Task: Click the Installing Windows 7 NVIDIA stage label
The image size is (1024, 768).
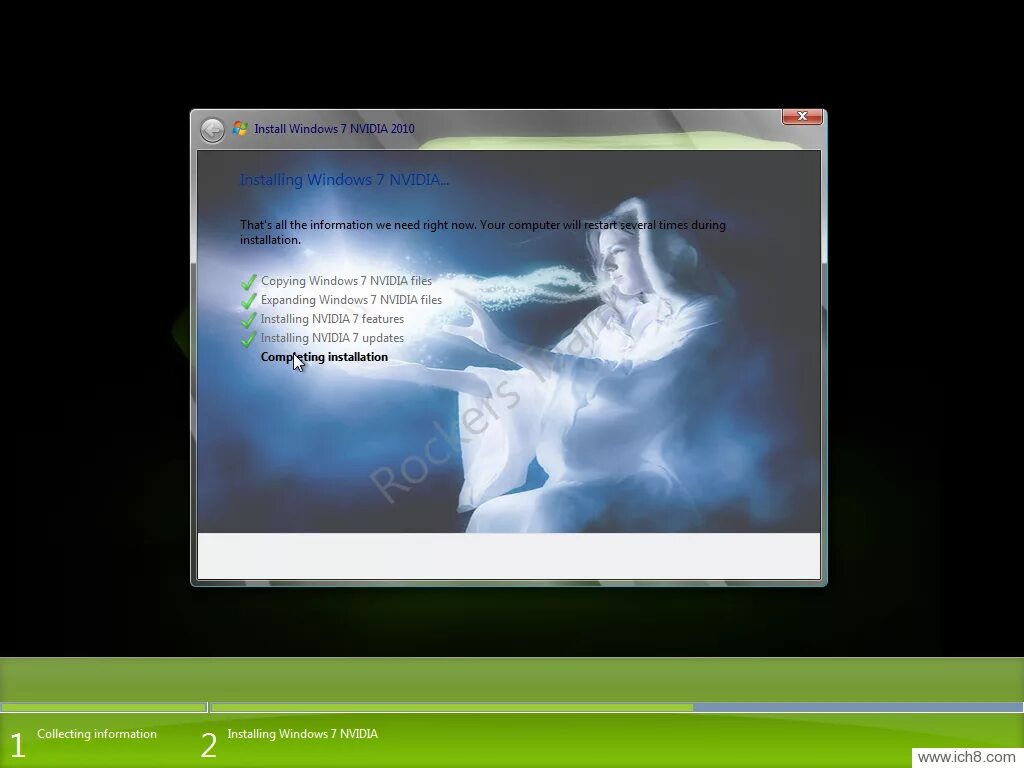Action: [x=302, y=733]
